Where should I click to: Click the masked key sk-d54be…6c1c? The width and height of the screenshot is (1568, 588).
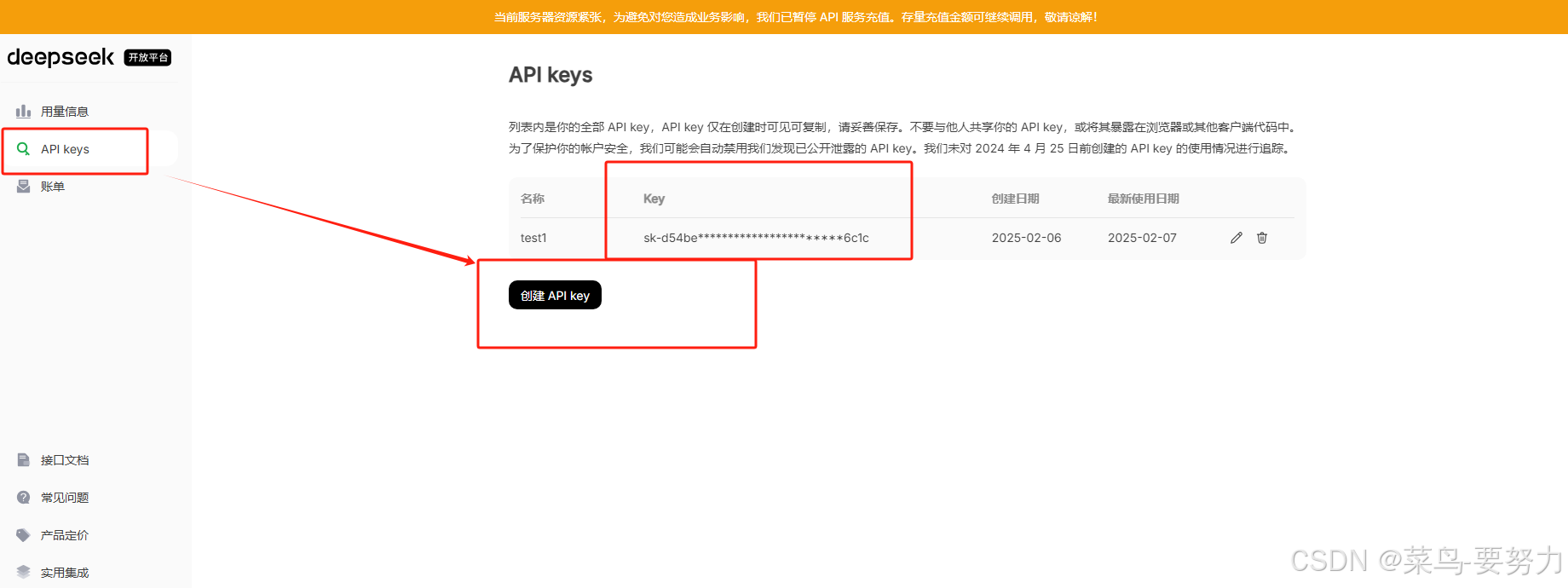(x=756, y=238)
